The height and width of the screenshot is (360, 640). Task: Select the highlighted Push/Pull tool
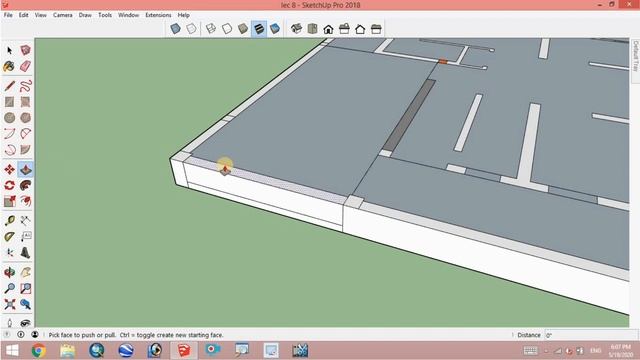25,169
